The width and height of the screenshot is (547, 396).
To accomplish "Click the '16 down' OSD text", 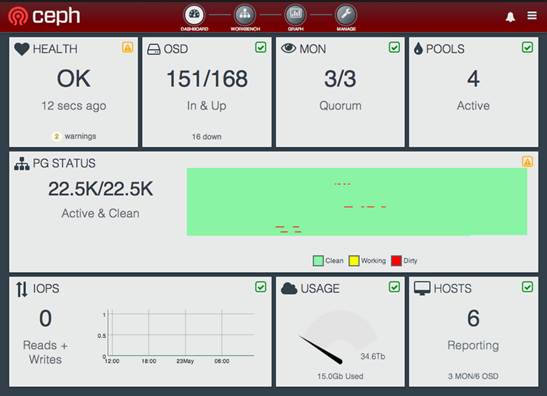I will point(207,137).
